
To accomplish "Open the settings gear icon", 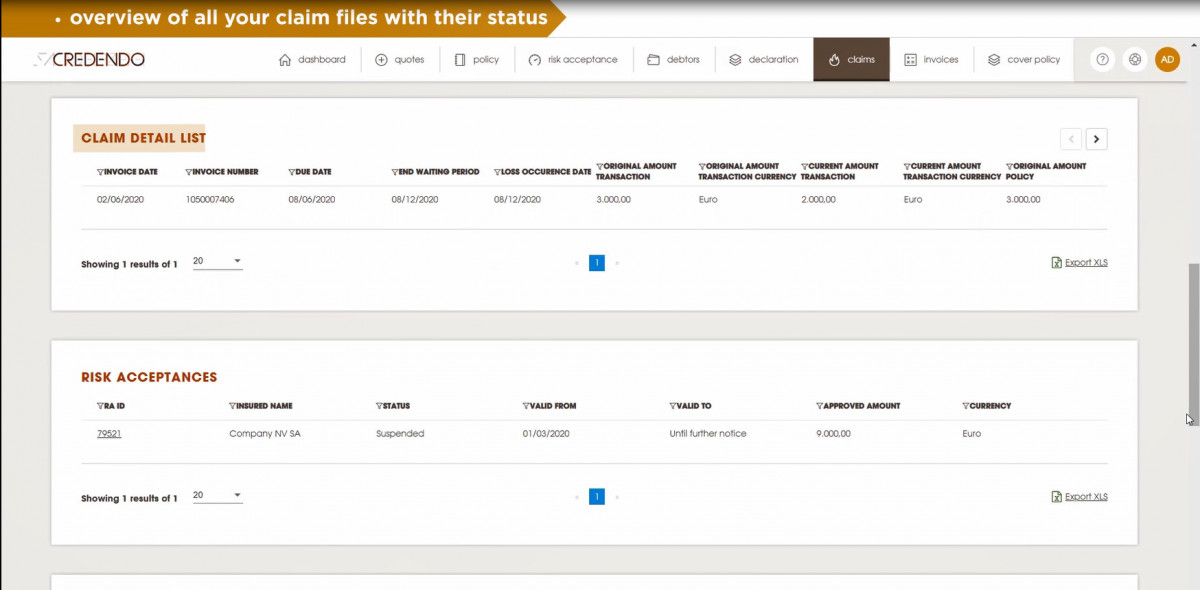I will click(x=1134, y=60).
